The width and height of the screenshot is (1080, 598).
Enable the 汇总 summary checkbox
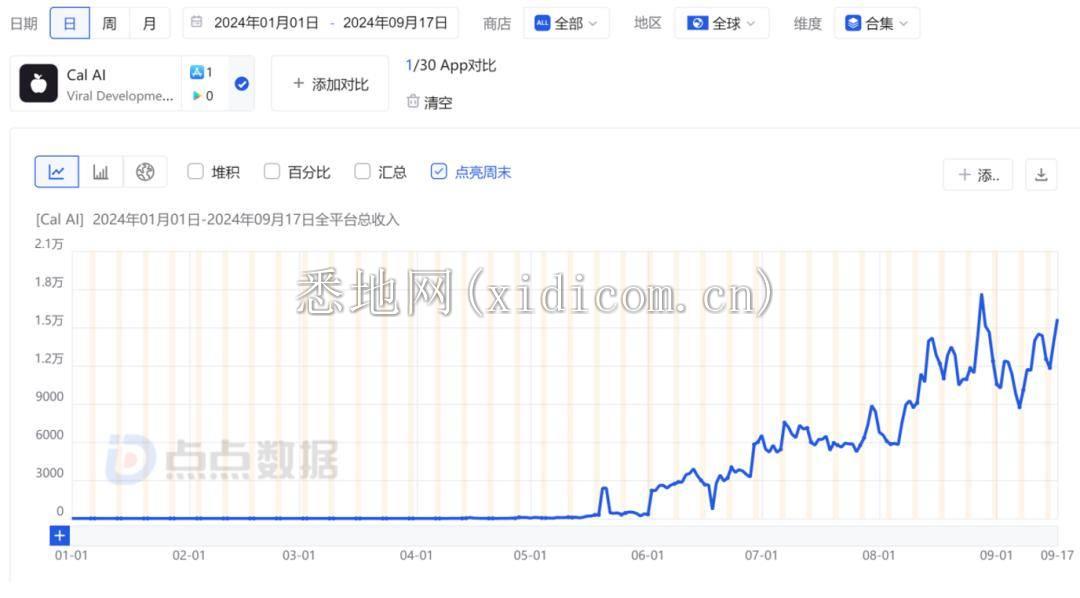coord(362,172)
